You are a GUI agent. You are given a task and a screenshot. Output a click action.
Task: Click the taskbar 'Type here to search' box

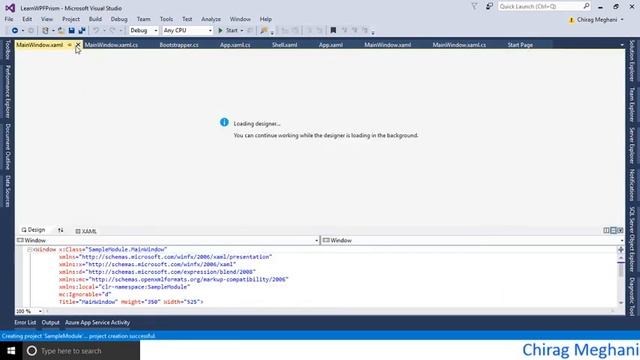click(81, 351)
